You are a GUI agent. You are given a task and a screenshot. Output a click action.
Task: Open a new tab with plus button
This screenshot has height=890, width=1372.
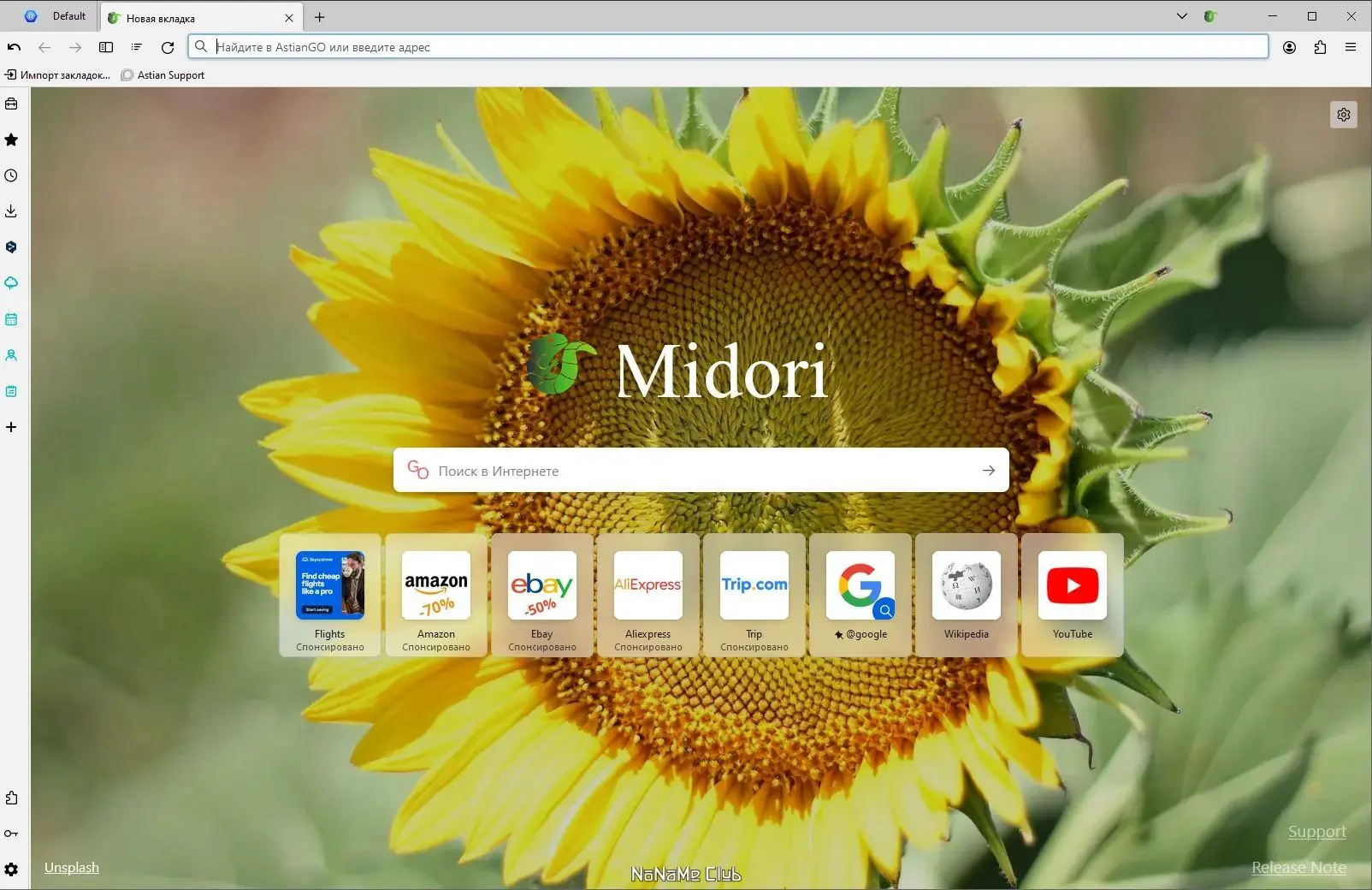point(320,17)
